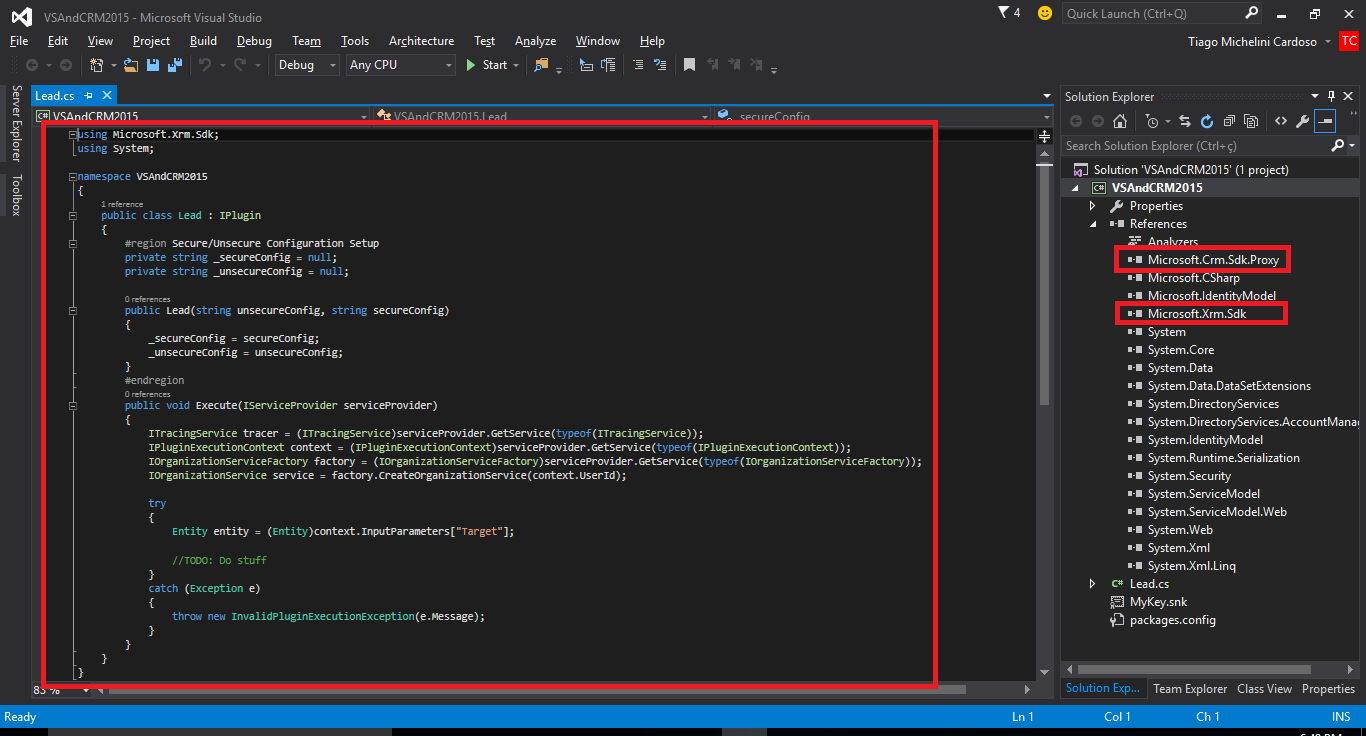The height and width of the screenshot is (736, 1366).
Task: Click View Code icon in Solution Explorer
Action: tap(1280, 121)
